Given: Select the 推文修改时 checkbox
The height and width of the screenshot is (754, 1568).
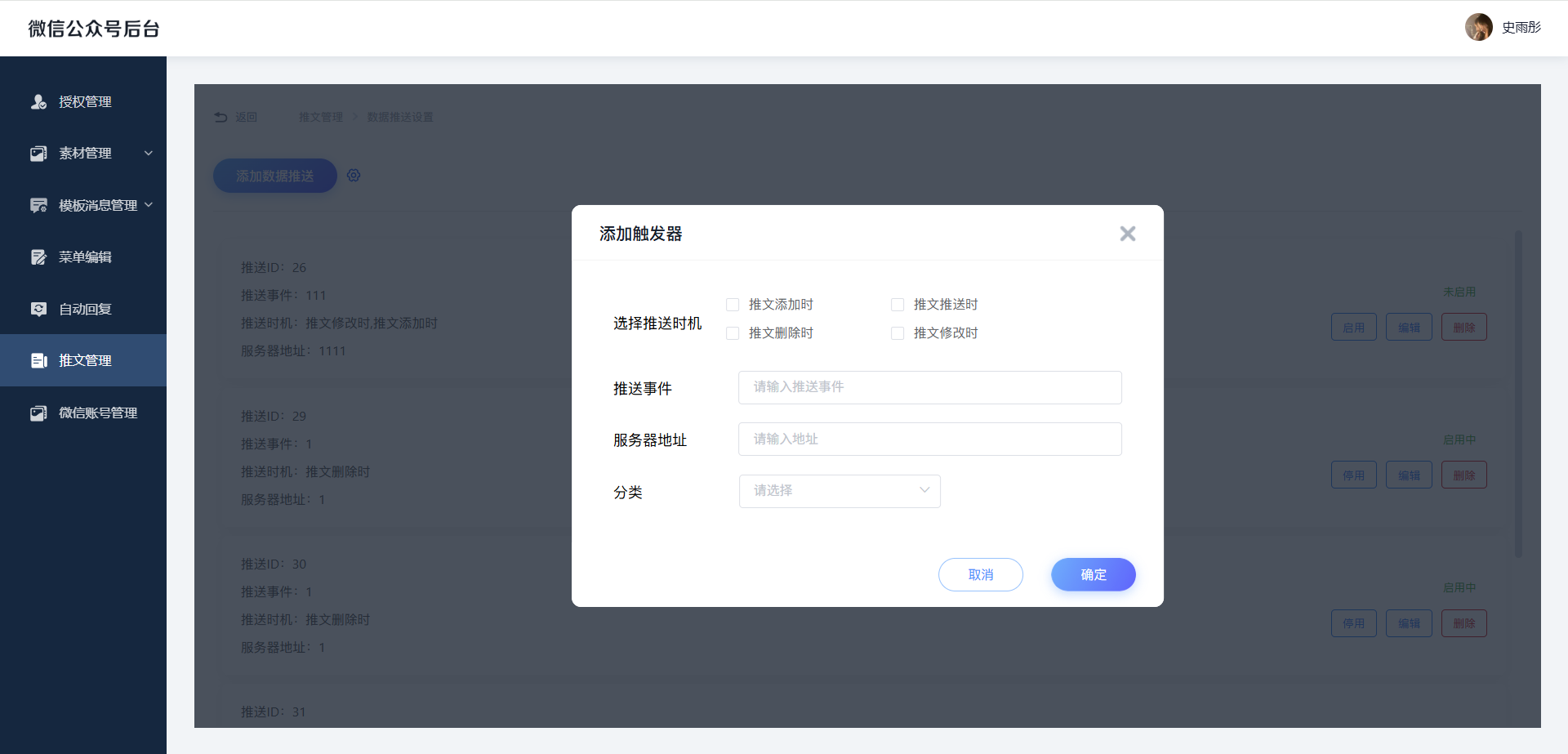Looking at the screenshot, I should 898,333.
